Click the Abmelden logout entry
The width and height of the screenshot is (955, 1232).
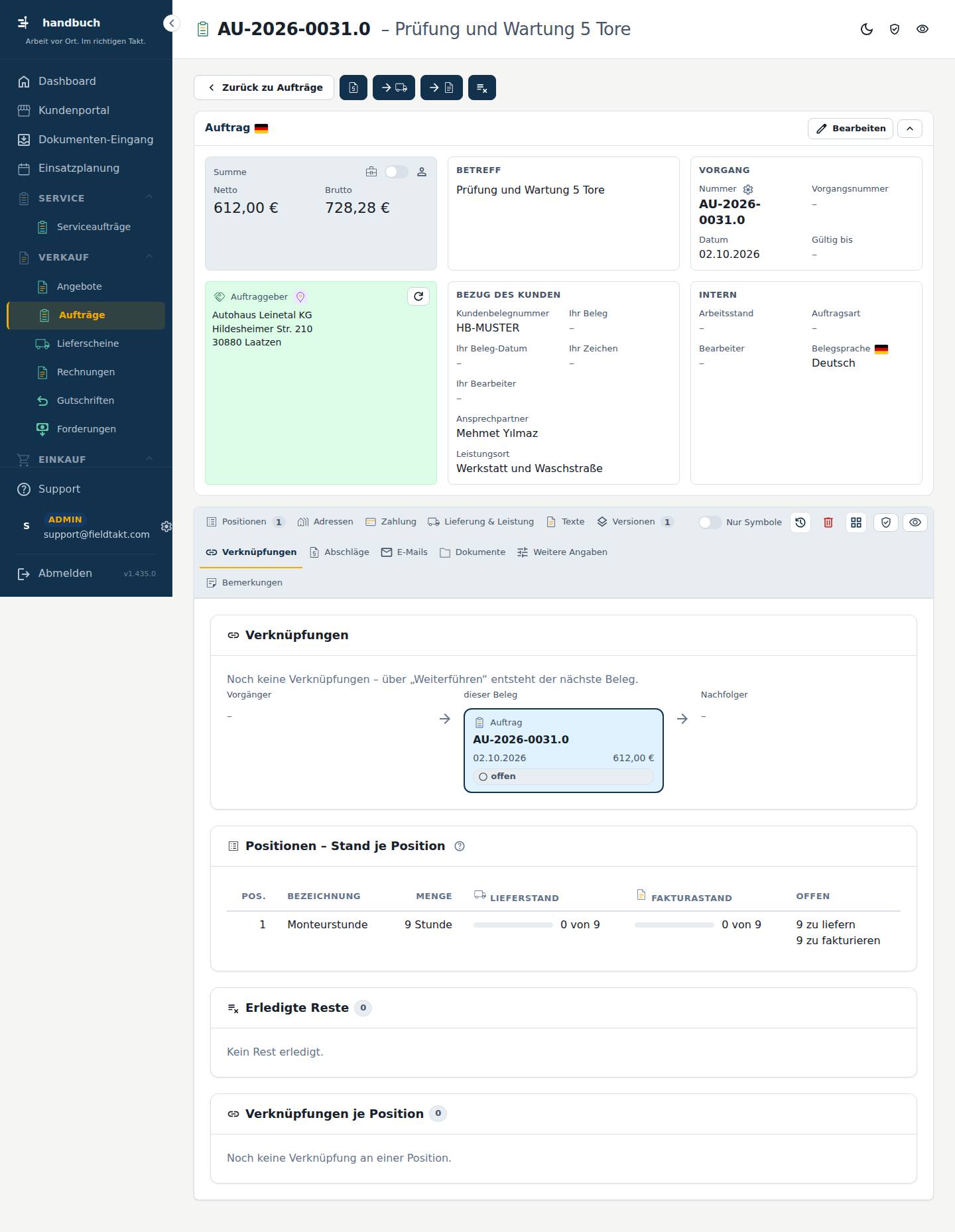(x=65, y=574)
